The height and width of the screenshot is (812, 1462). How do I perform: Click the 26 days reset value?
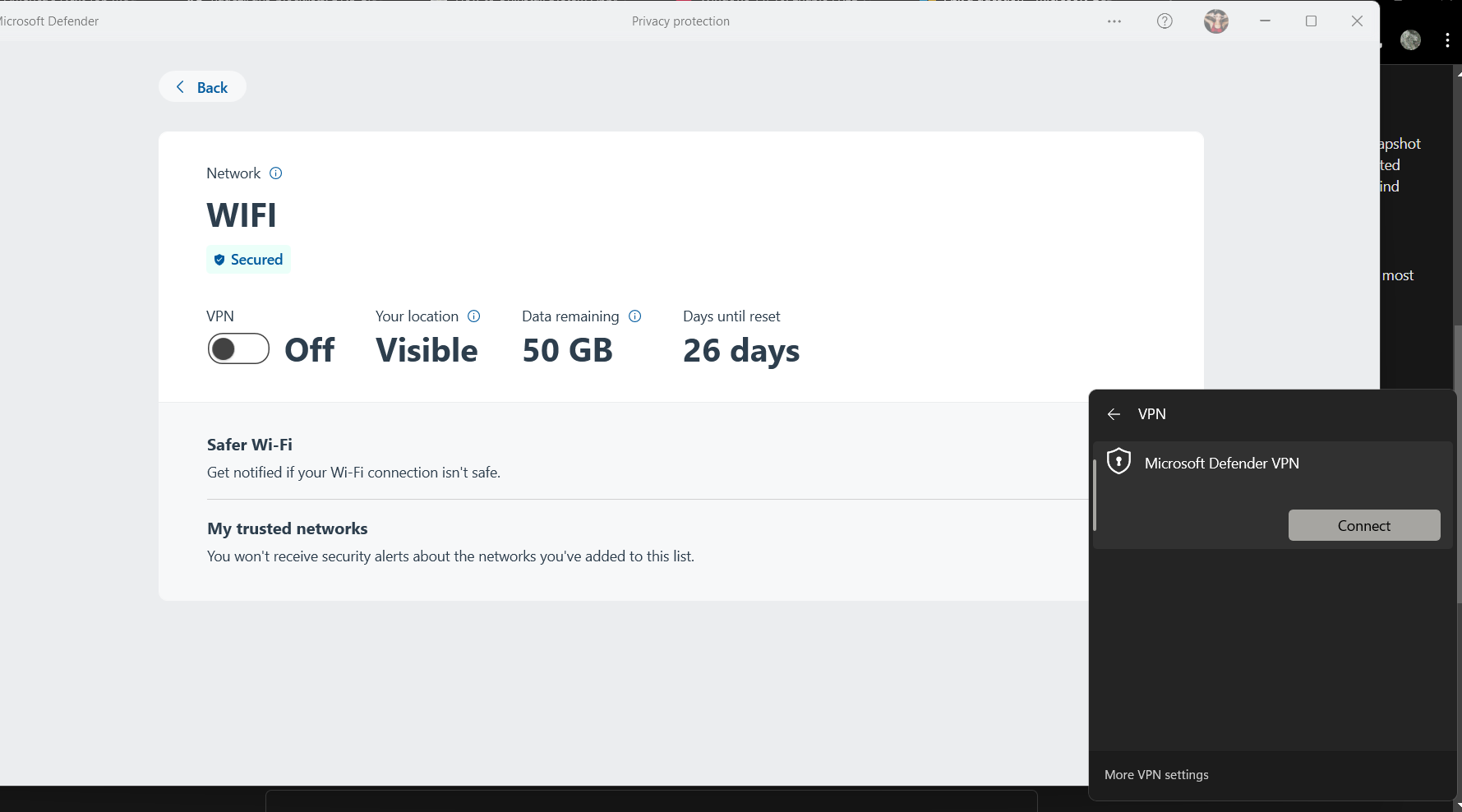[741, 351]
